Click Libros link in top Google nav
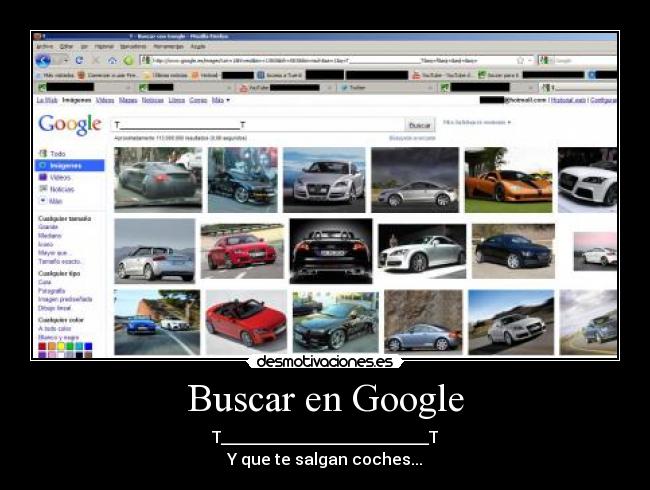Viewport: 650px width, 490px height. point(177,100)
